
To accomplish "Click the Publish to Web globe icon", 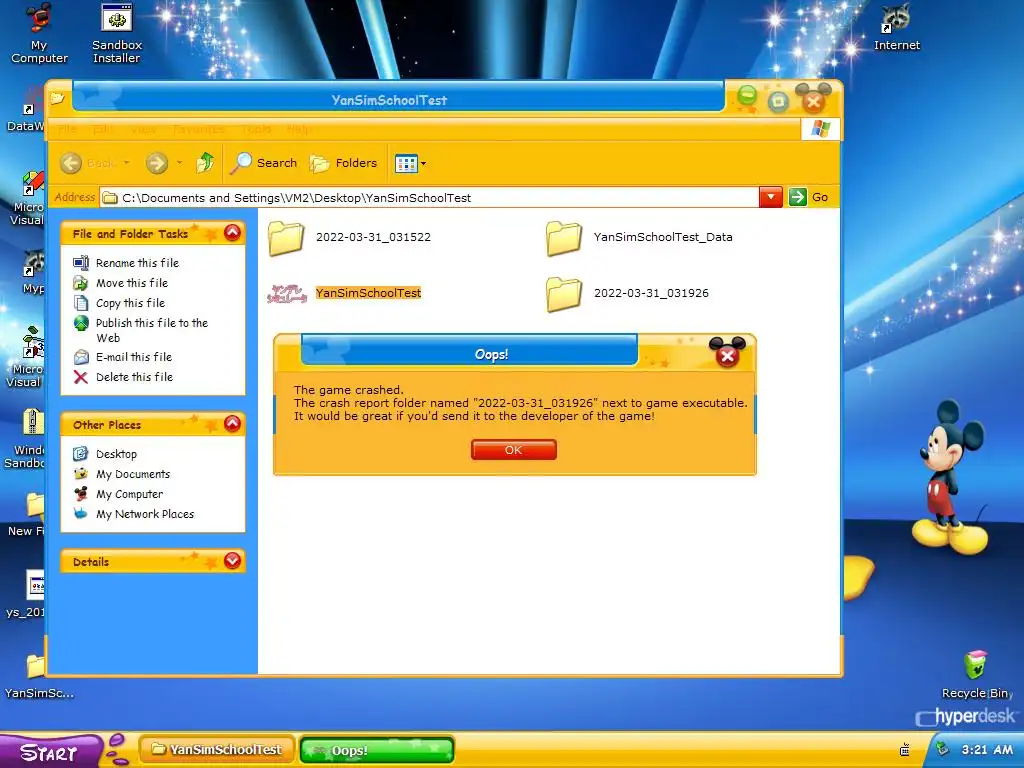I will 81,323.
